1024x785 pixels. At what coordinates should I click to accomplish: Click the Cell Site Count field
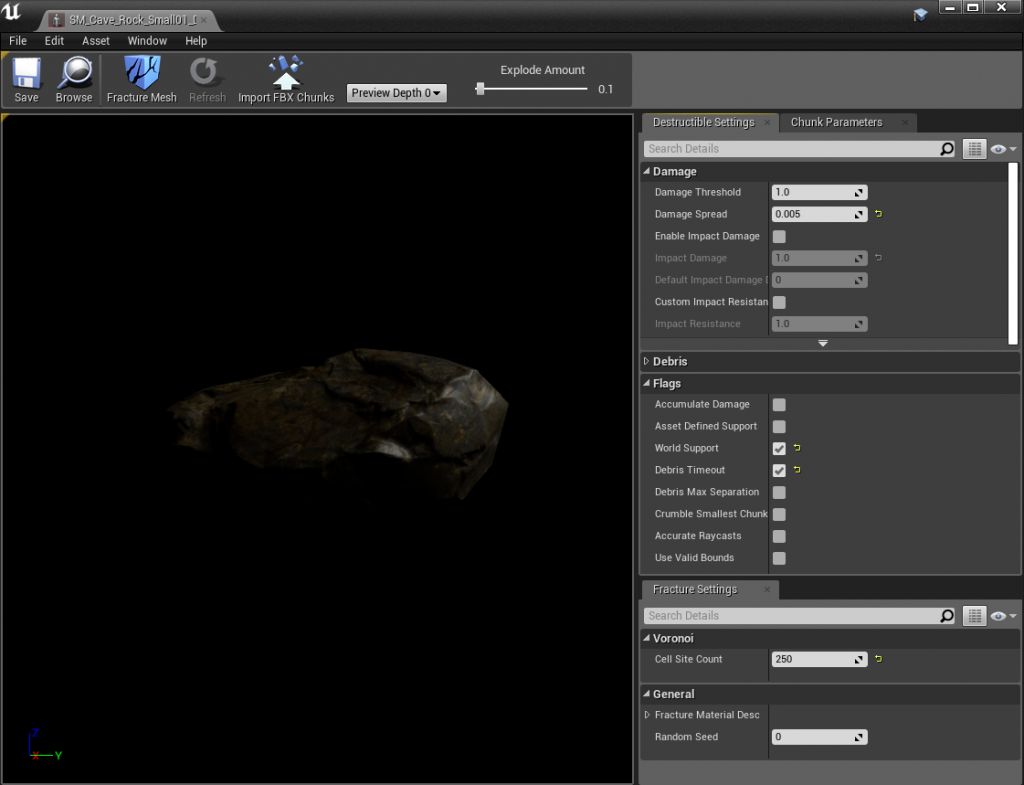pos(819,660)
